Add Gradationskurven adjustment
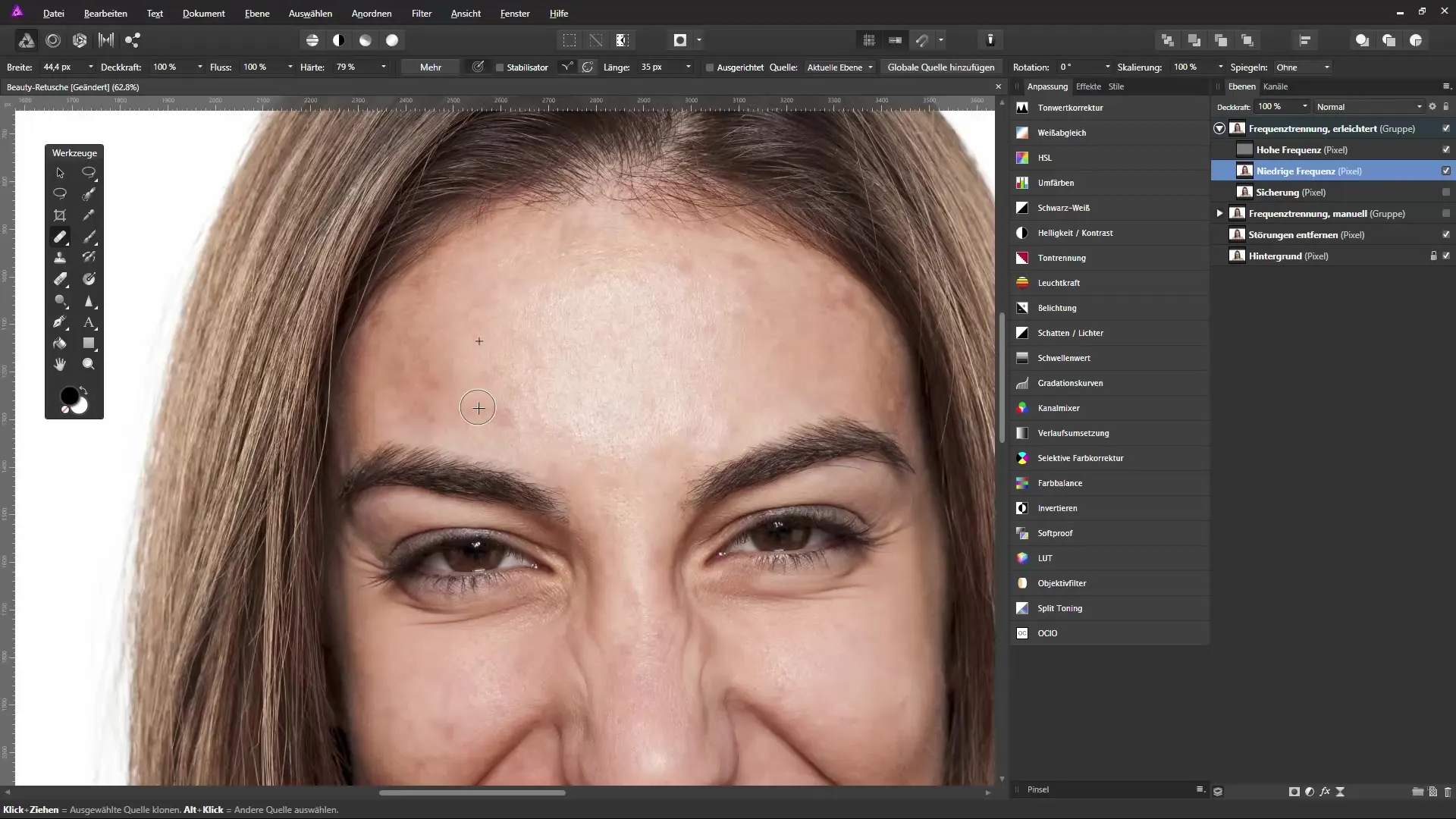 [x=1109, y=383]
